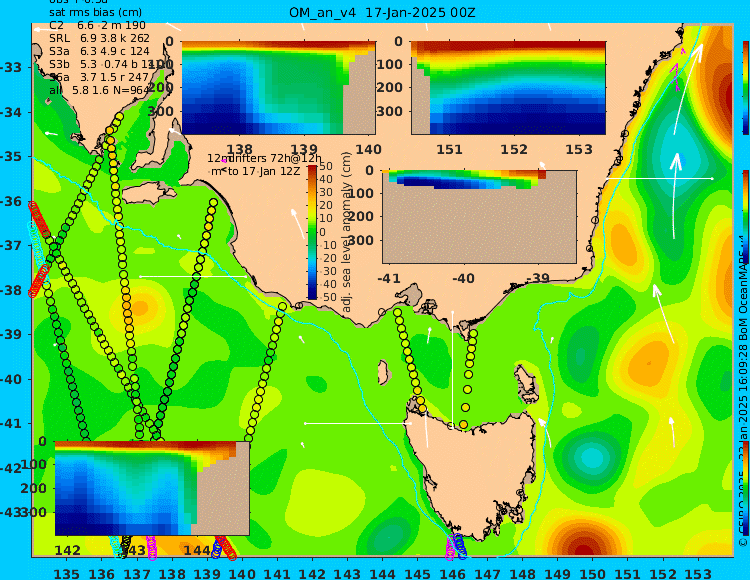Viewport: 750px width, 580px height.
Task: Click the 'all 5.8 1.6 N=964' summary row
Action: coord(99,90)
